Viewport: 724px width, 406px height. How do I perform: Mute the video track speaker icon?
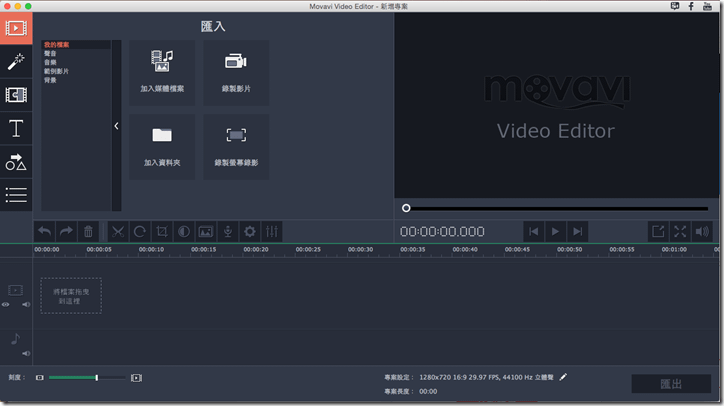[26, 304]
